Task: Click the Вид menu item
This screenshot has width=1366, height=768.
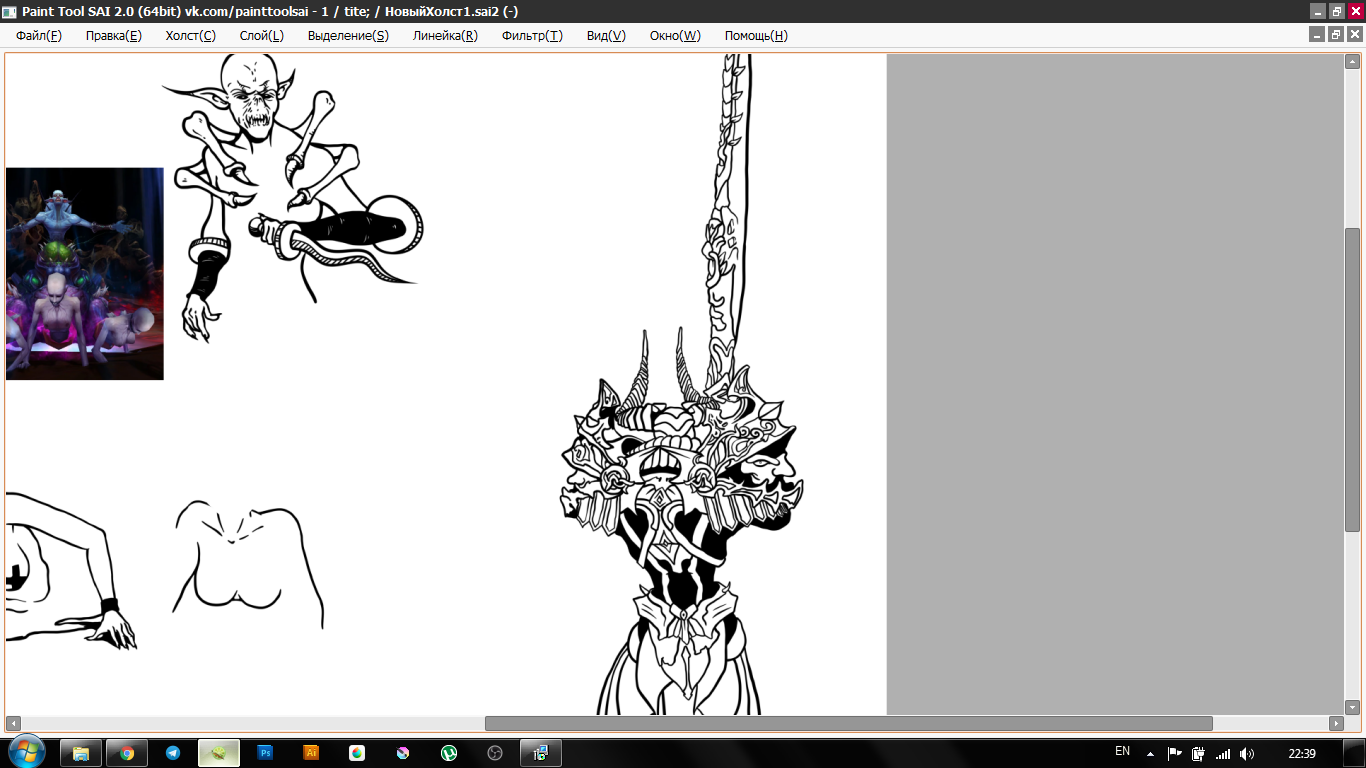Action: point(606,35)
